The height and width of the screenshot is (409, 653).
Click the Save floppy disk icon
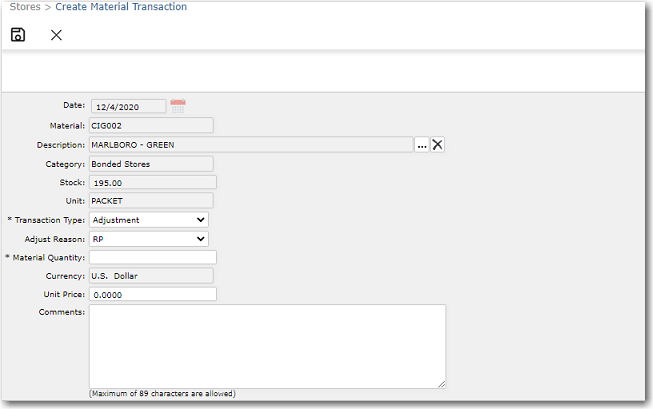(x=18, y=35)
